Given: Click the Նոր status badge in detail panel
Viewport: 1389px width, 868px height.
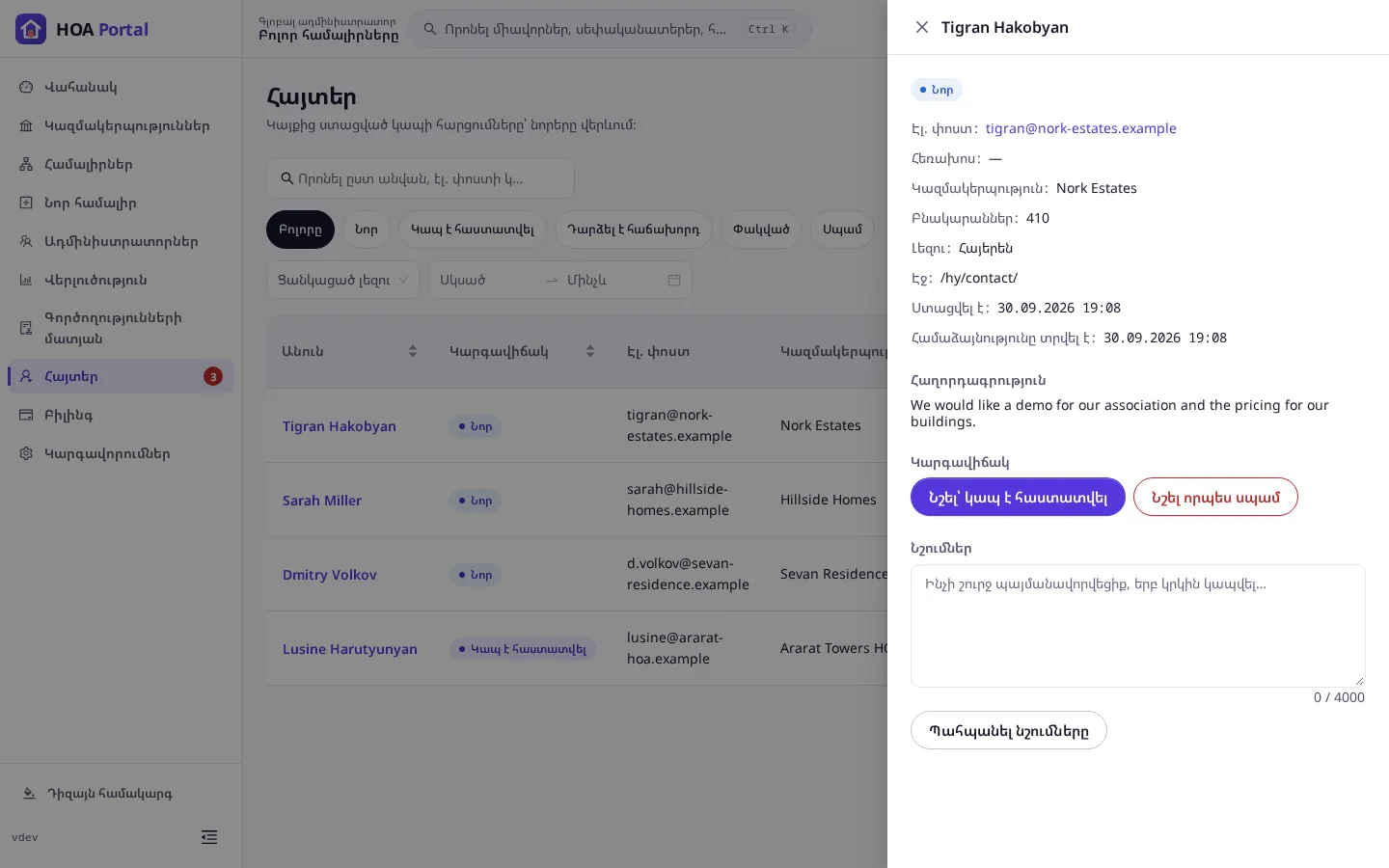Looking at the screenshot, I should tap(937, 90).
